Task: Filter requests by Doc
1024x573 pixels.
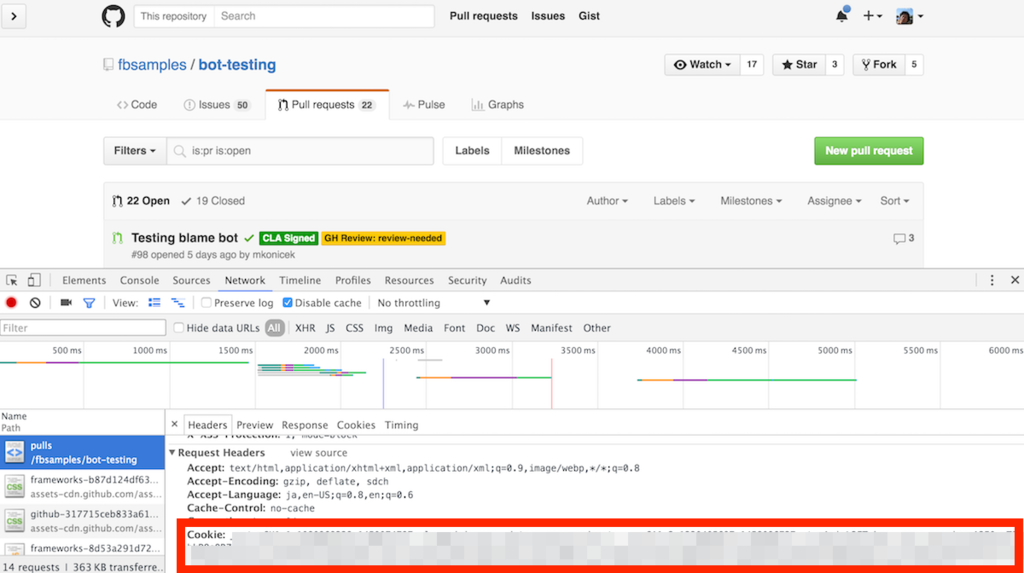Action: pos(485,328)
